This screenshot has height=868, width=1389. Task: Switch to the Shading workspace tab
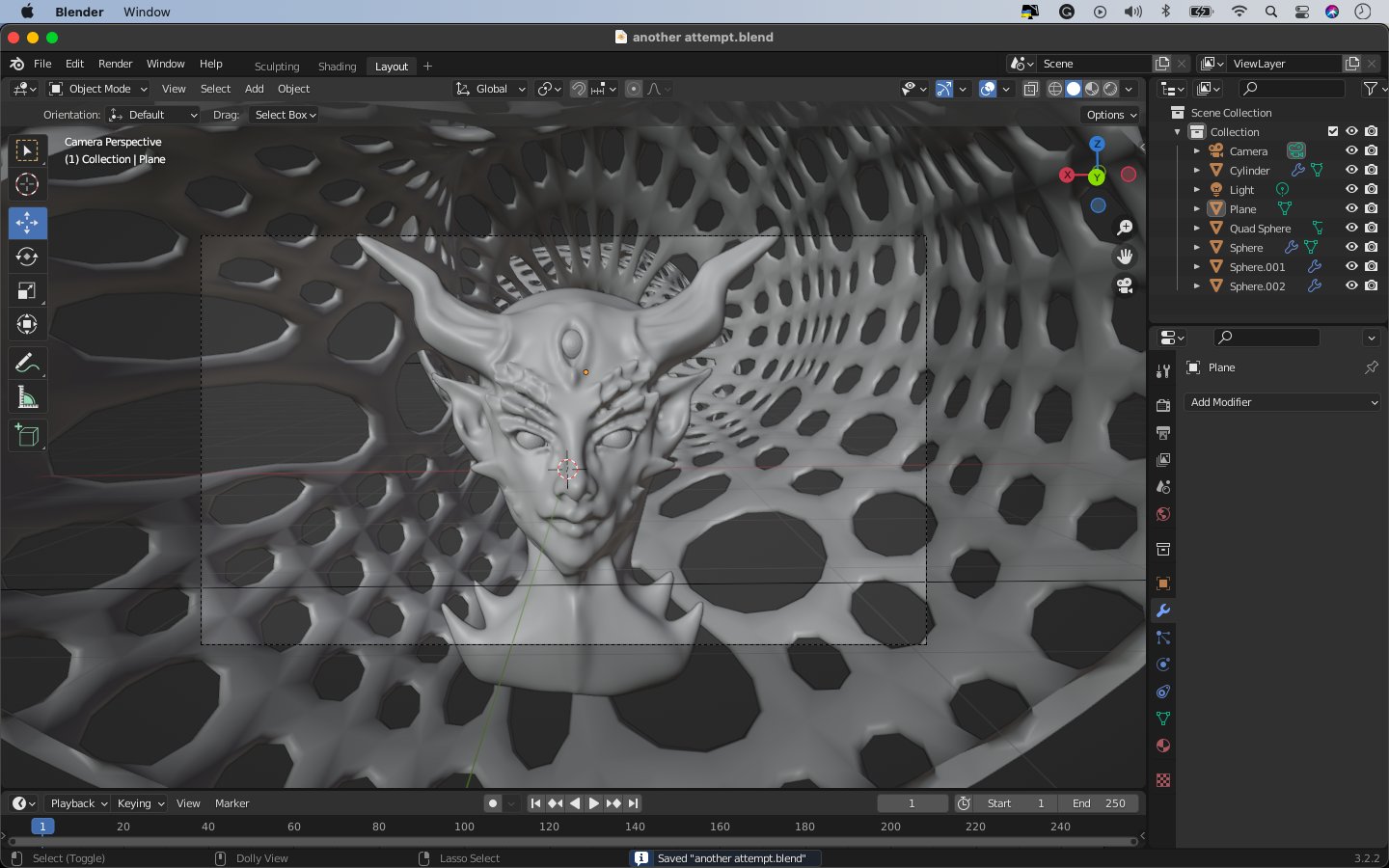coord(337,67)
